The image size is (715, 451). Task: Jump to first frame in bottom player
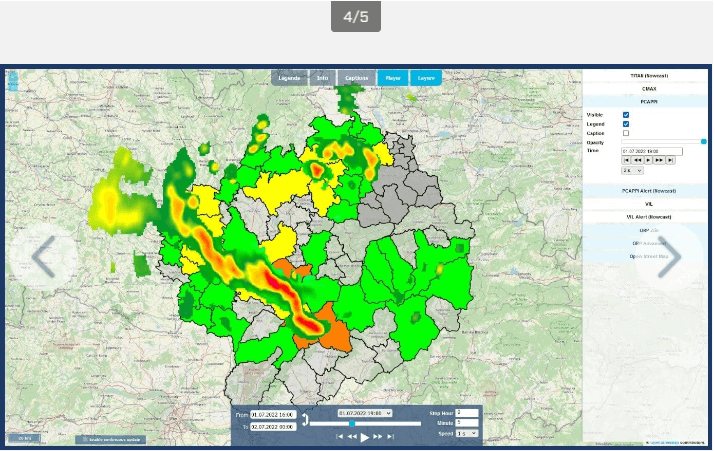[x=340, y=436]
